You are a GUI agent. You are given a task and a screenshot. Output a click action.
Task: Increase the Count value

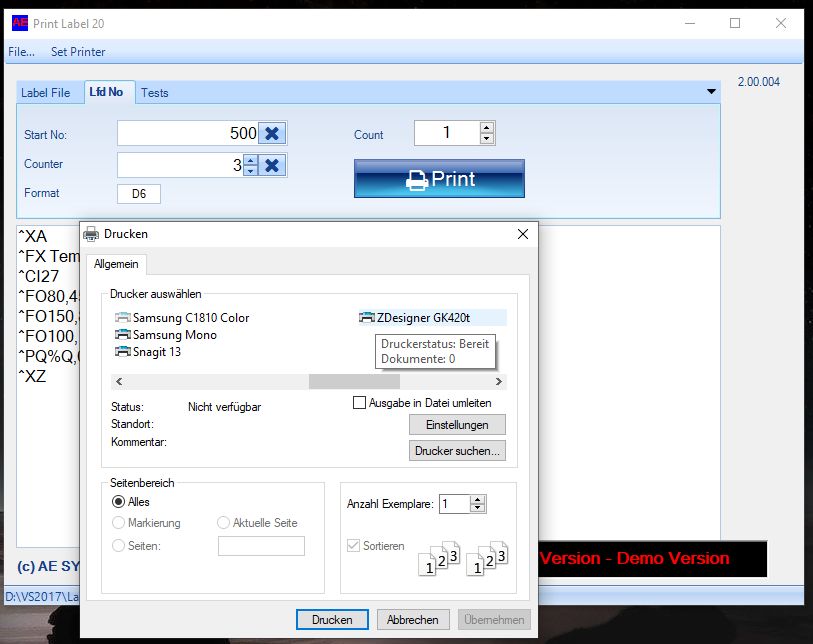click(486, 128)
